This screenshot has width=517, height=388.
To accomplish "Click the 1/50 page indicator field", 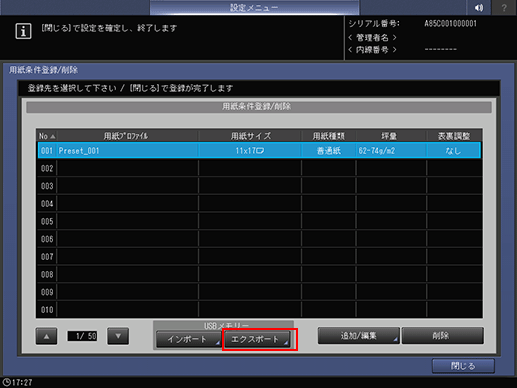I will pos(82,336).
